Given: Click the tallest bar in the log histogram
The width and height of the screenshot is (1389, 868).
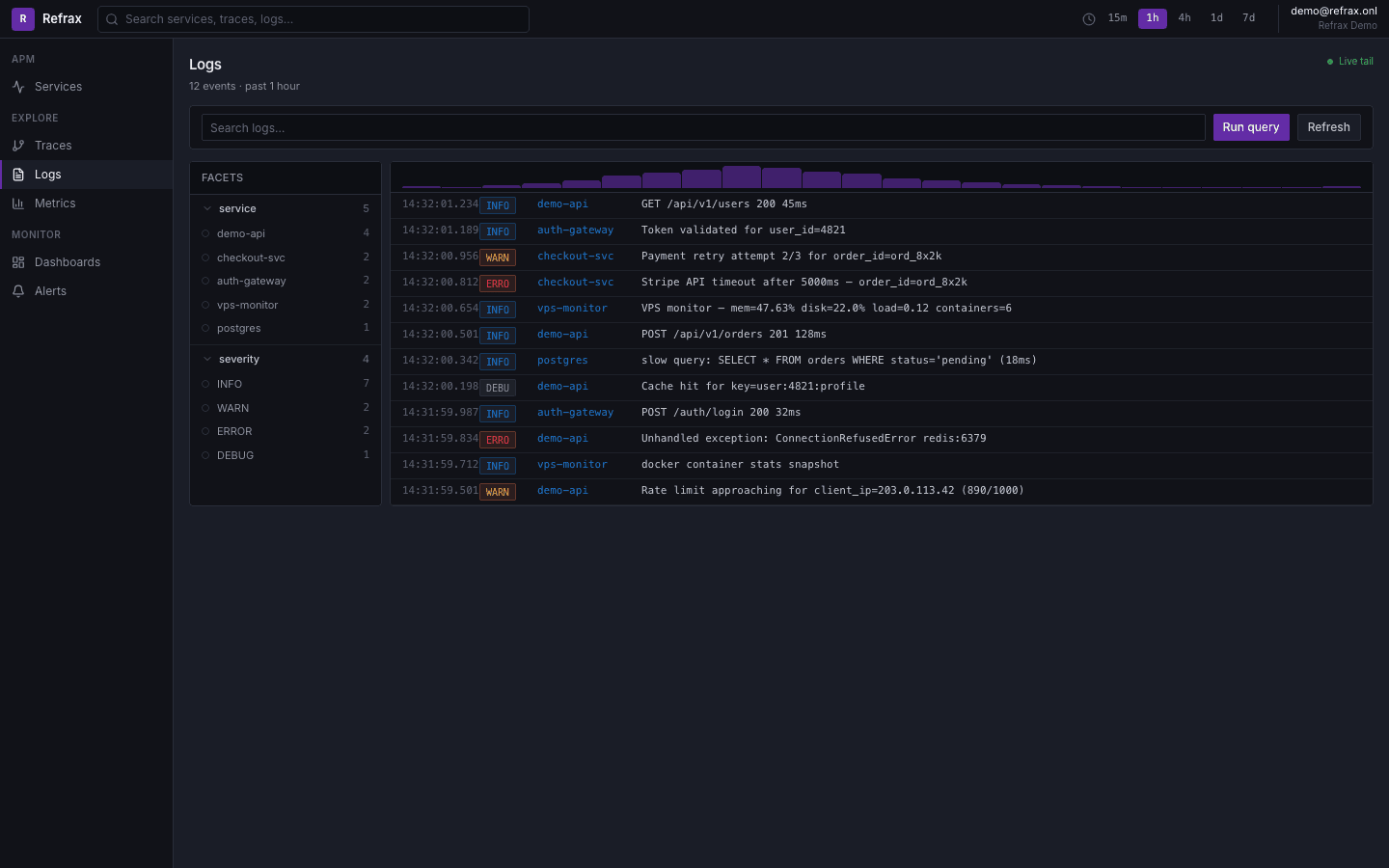Looking at the screenshot, I should click(x=742, y=176).
